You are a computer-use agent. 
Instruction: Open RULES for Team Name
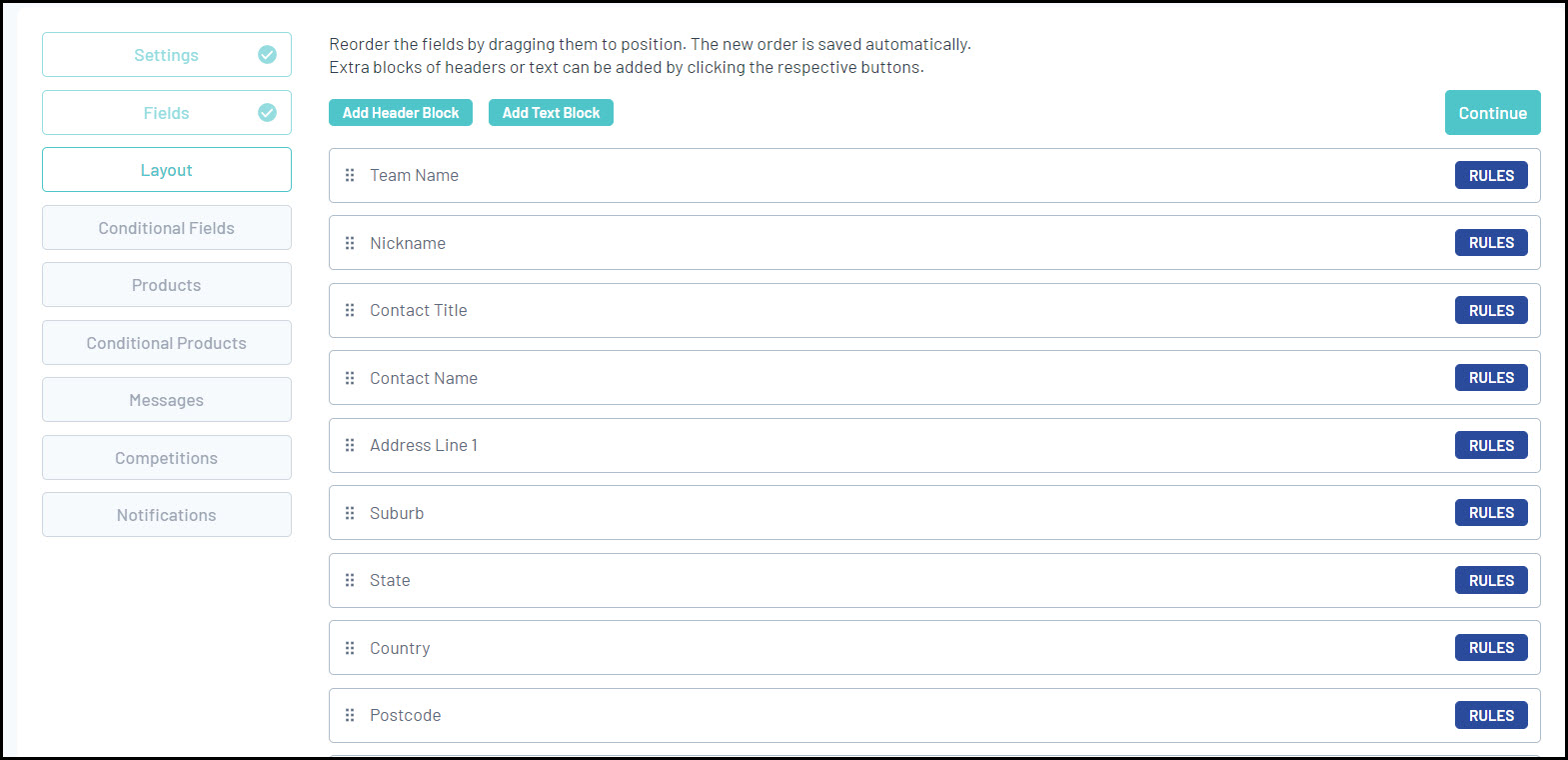click(x=1491, y=175)
